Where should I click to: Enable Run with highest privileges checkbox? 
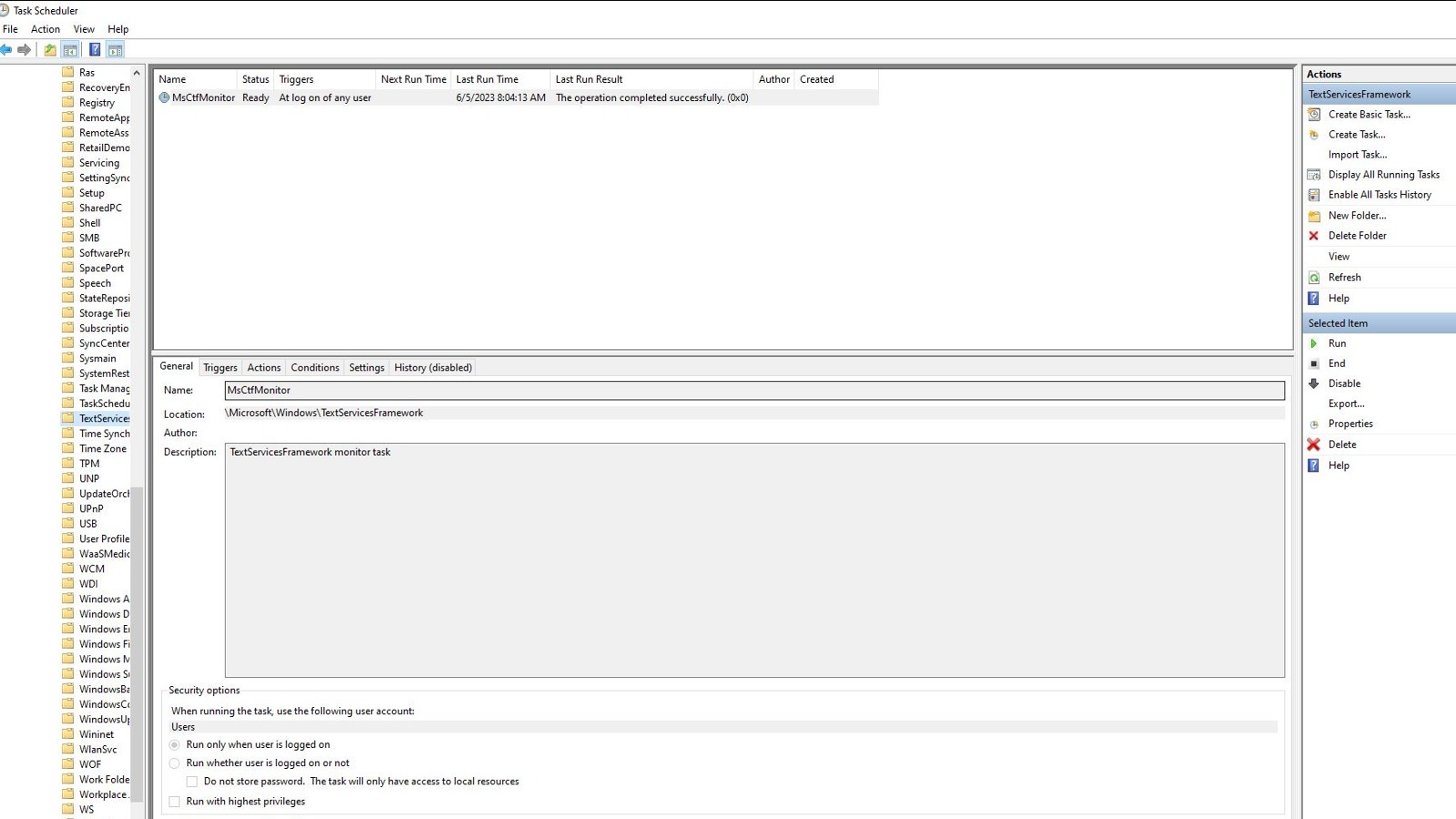[175, 801]
